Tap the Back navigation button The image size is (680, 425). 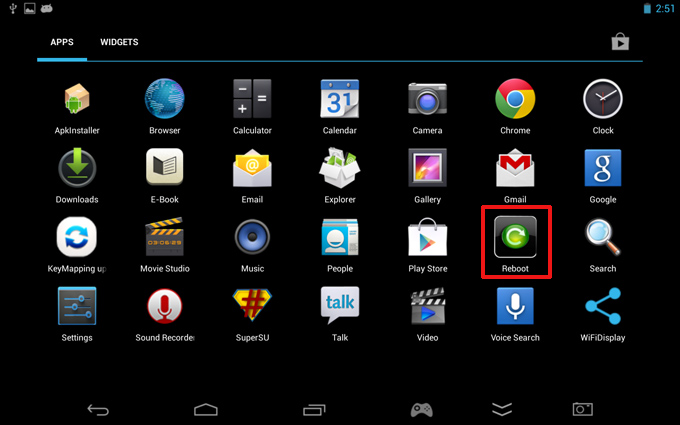pyautogui.click(x=98, y=409)
